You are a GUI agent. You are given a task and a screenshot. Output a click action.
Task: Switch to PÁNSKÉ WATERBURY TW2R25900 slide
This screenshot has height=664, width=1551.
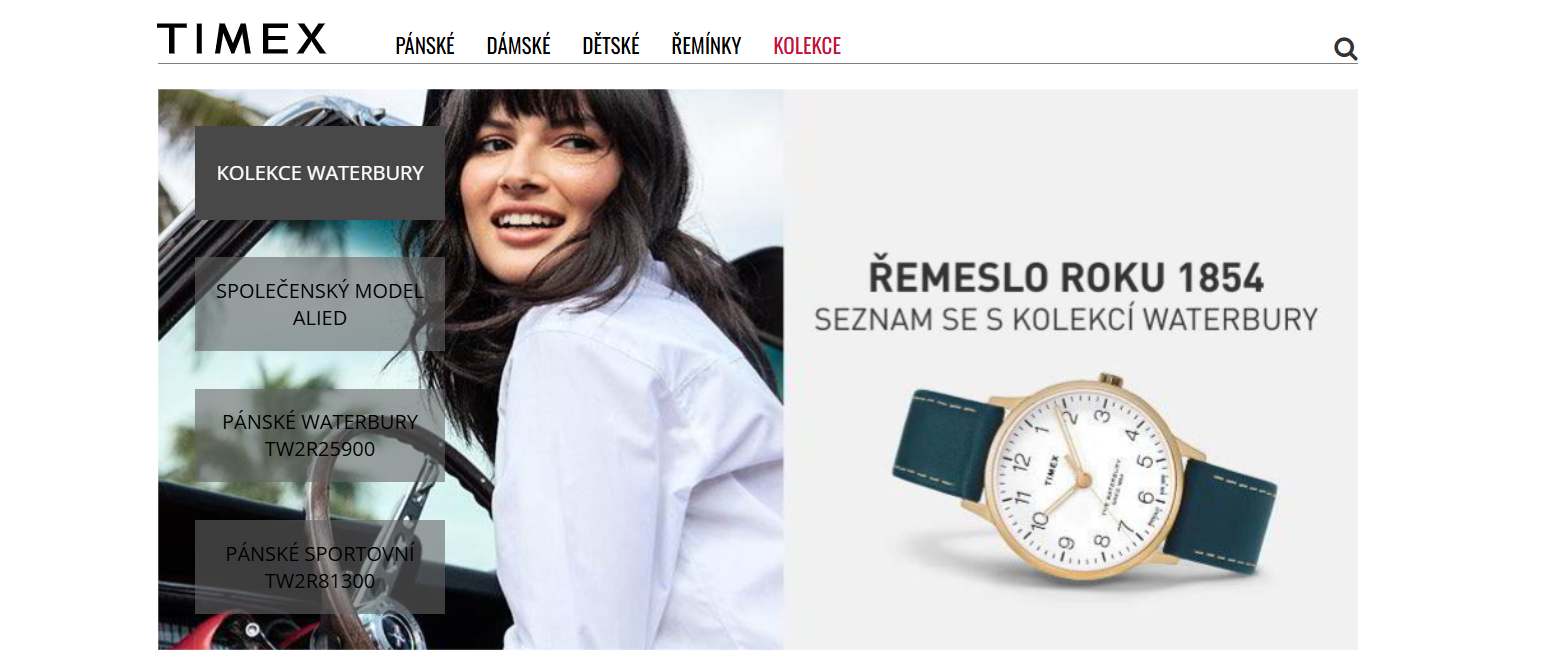(320, 435)
